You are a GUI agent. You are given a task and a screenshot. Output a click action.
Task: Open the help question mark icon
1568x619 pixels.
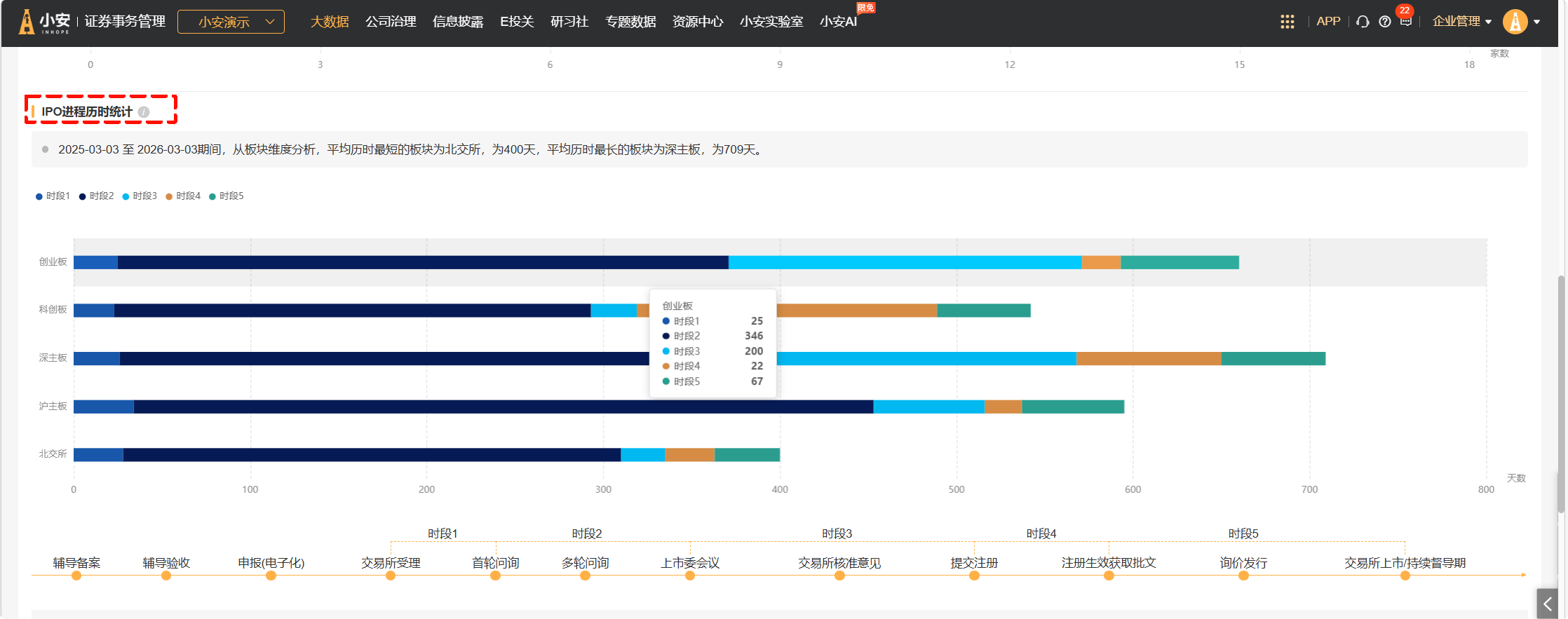pos(1384,22)
